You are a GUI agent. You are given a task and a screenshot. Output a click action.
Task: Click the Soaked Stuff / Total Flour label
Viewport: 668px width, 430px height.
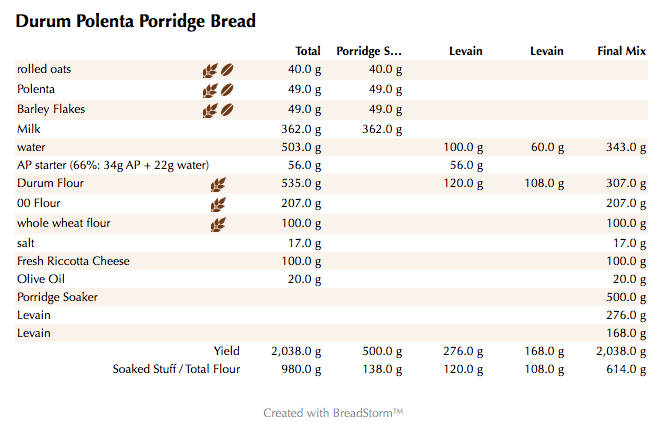[176, 370]
